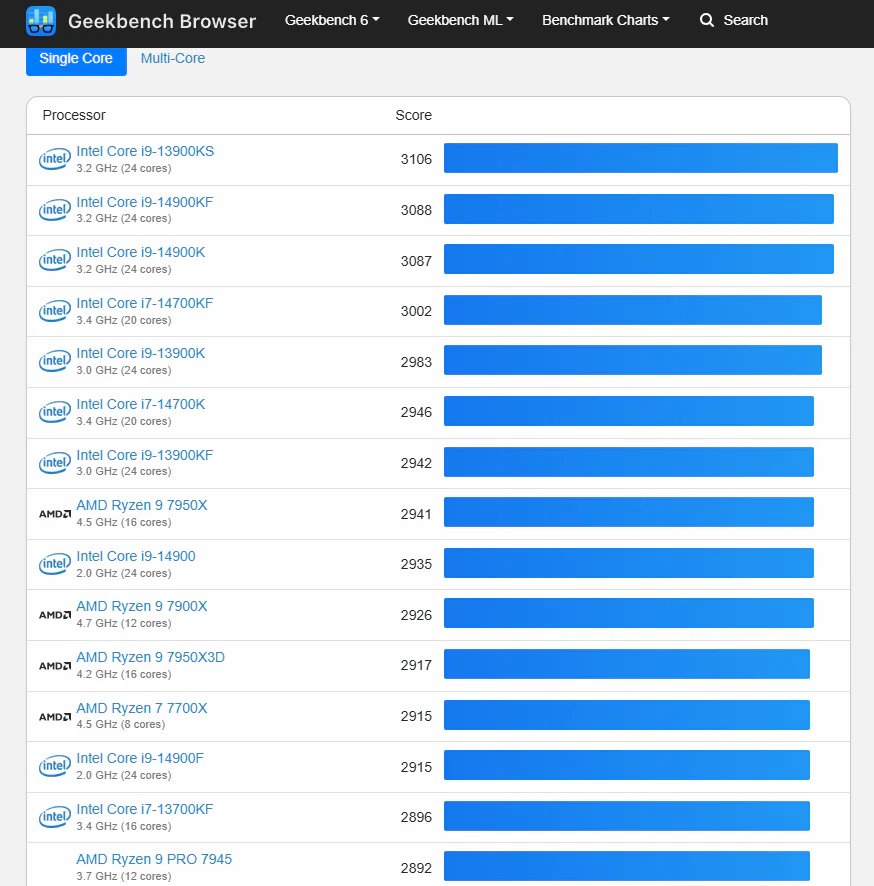Click the score bar for i7-13700KF

click(x=627, y=816)
